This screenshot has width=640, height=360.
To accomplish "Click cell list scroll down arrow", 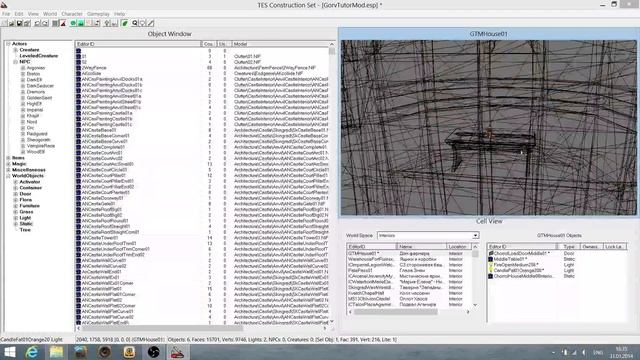I will coord(475,305).
